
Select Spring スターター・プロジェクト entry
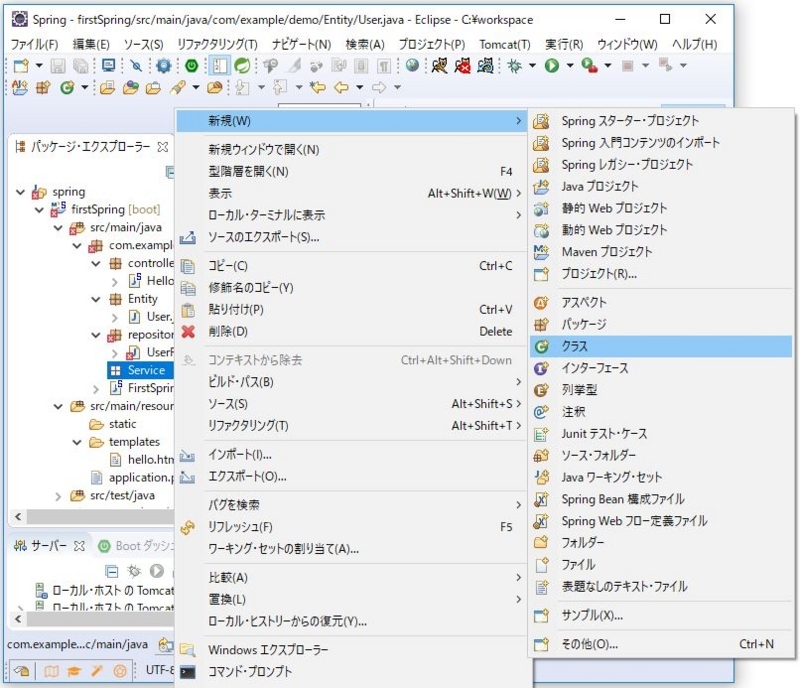660,121
